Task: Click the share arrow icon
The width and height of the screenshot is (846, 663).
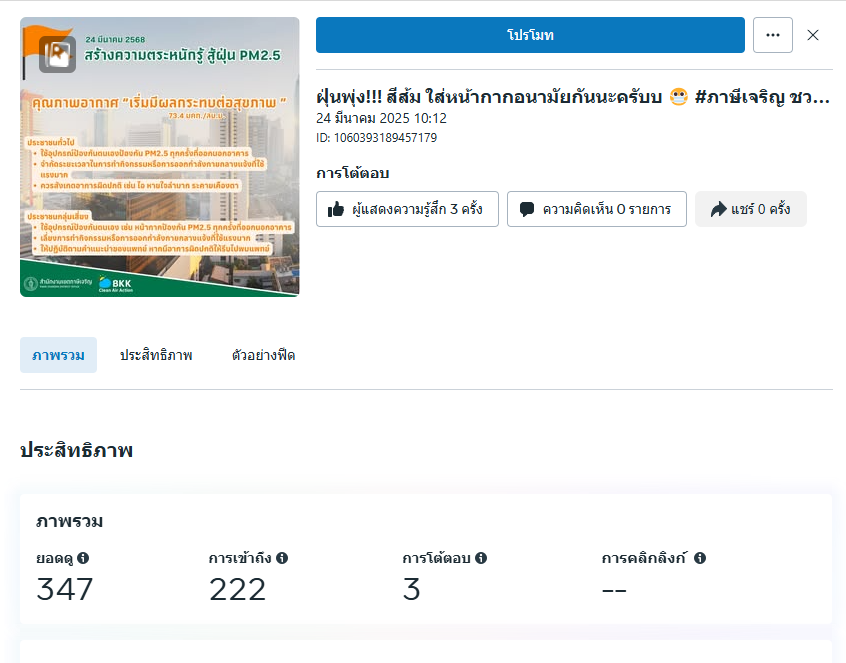Action: click(719, 209)
